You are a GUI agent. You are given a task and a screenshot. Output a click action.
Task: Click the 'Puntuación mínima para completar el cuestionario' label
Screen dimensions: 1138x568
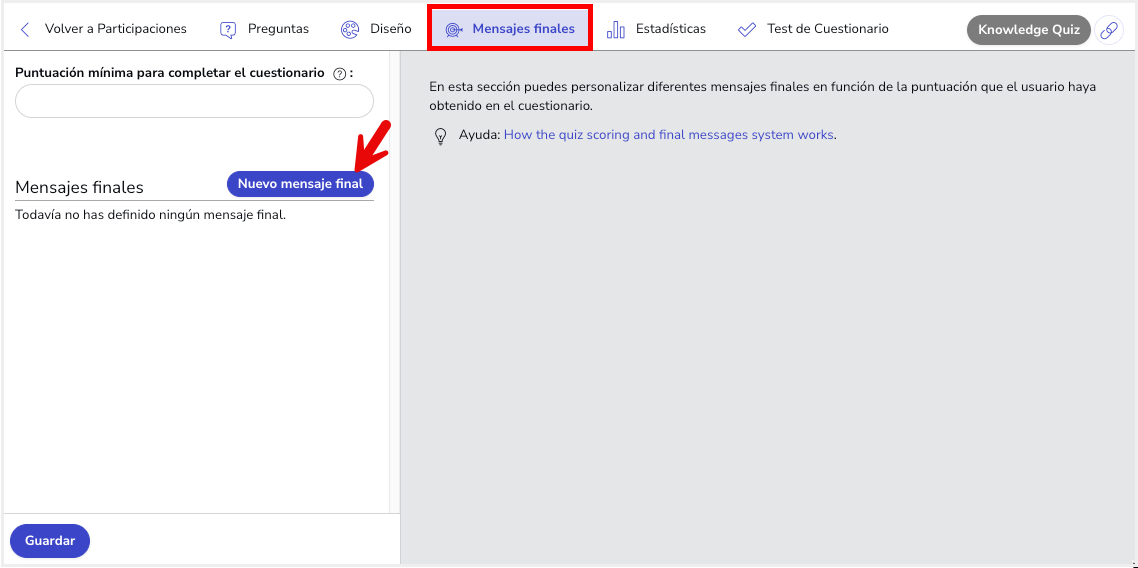[170, 73]
